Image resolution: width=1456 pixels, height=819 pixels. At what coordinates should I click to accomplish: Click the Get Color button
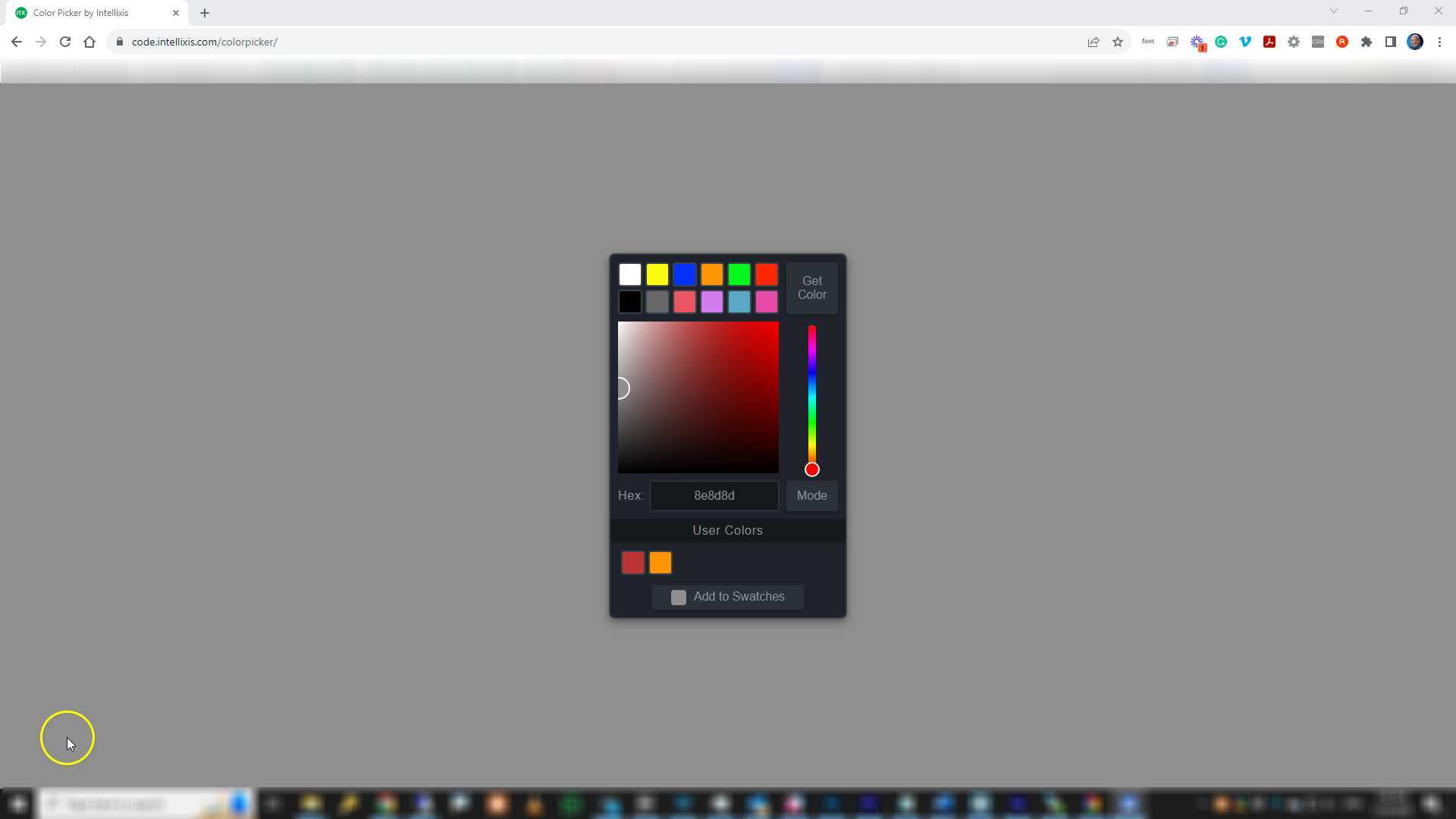coord(811,288)
